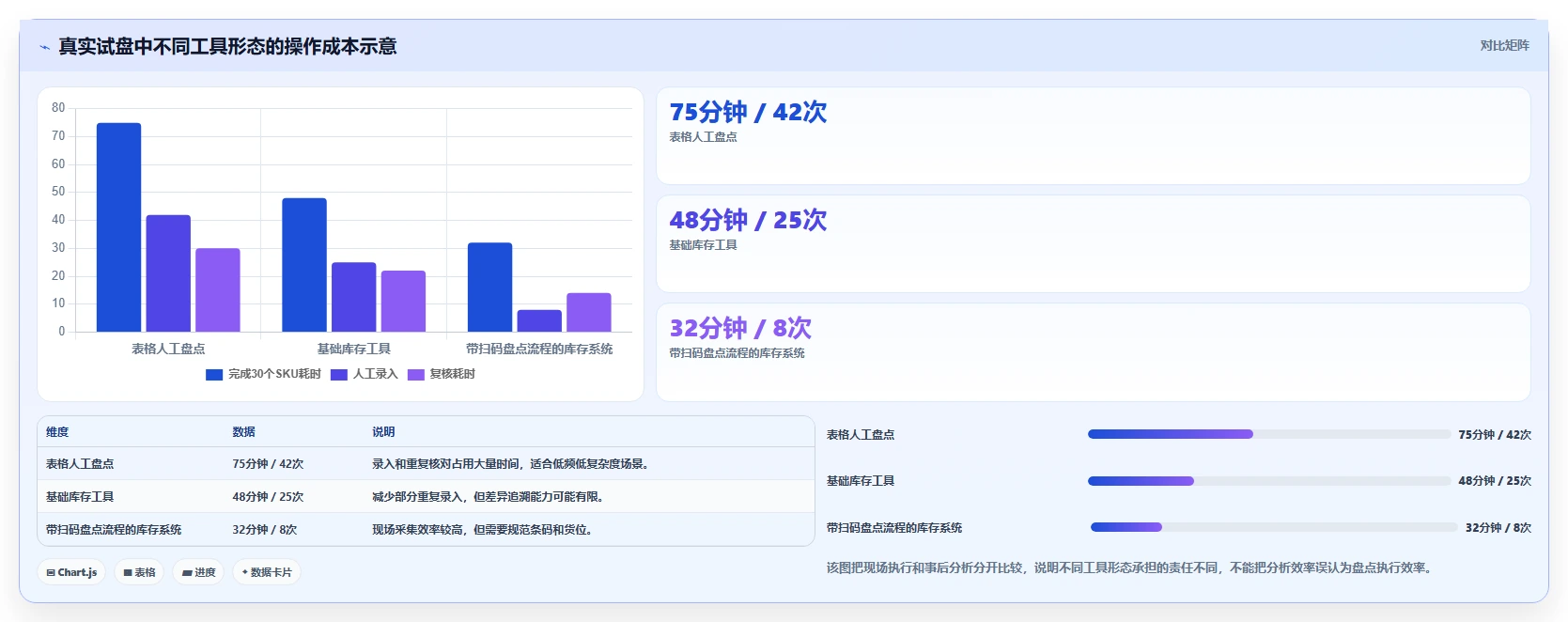The height and width of the screenshot is (622, 1568).
Task: Click the 表格人工盘点 progress bar
Action: [x=1269, y=434]
